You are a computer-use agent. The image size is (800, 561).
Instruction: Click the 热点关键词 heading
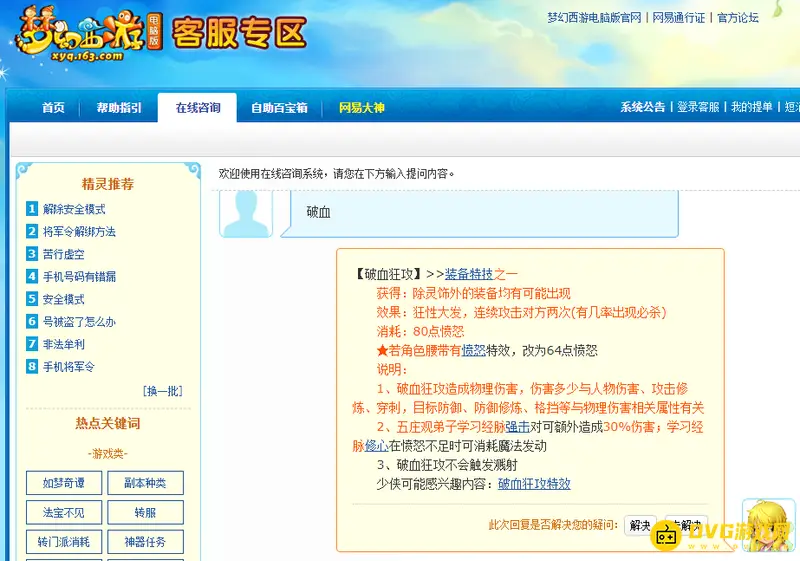tap(108, 423)
